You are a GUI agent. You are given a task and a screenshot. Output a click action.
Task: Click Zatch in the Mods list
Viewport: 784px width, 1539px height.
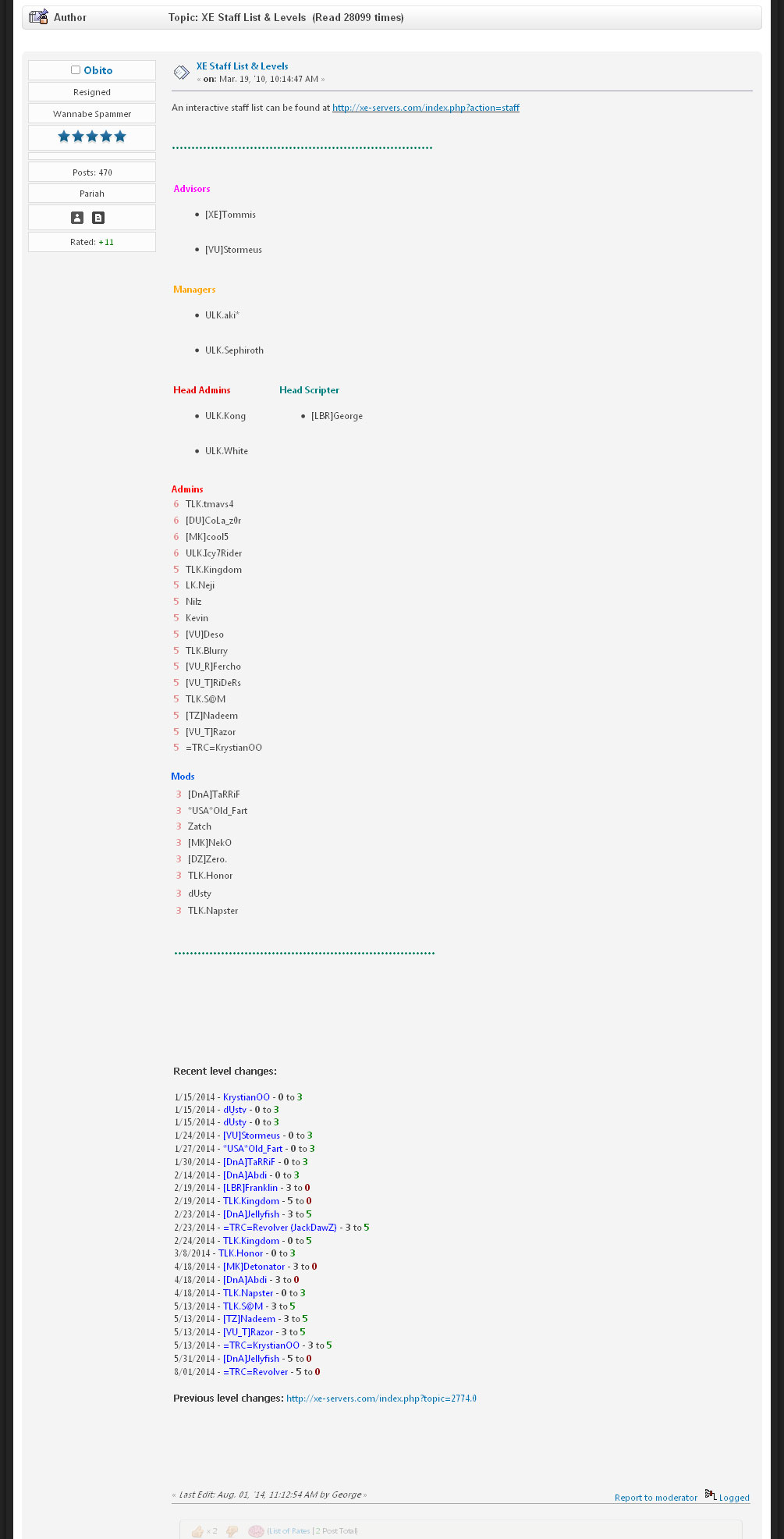(x=200, y=826)
